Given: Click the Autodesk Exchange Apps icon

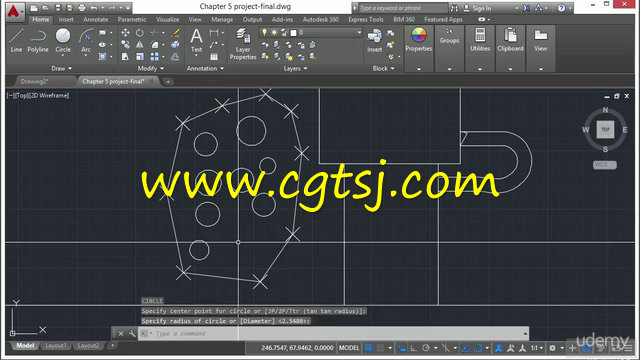Looking at the screenshot, I should (x=527, y=8).
